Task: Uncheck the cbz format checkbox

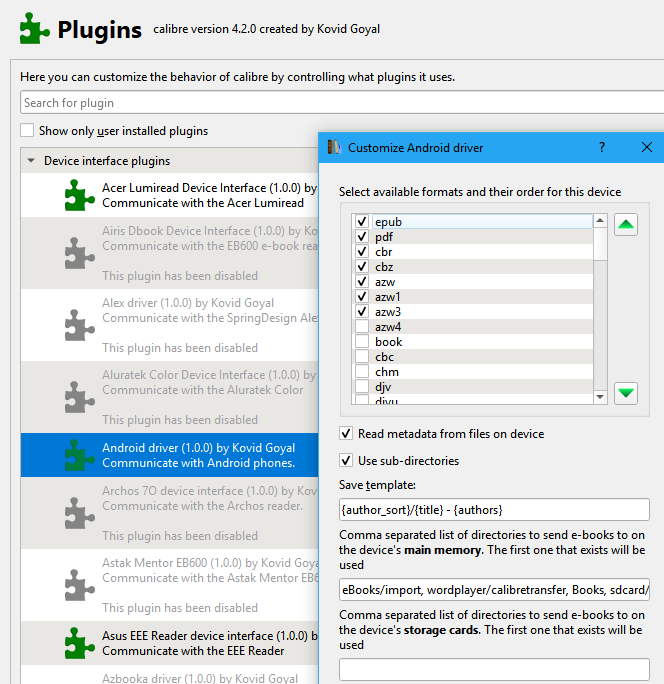Action: 362,267
